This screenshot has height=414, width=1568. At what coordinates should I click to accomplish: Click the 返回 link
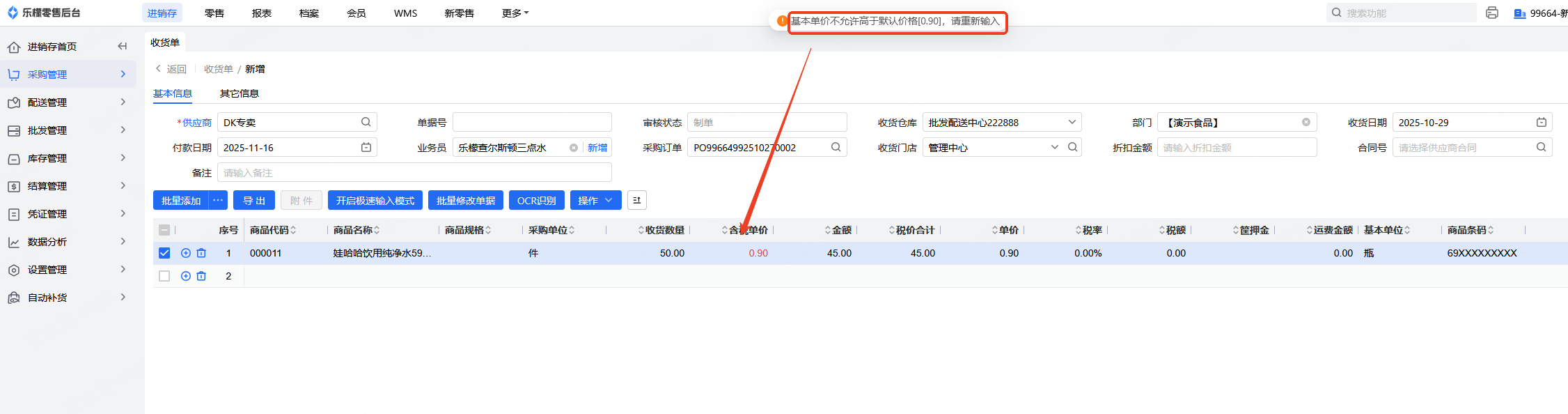pyautogui.click(x=177, y=69)
